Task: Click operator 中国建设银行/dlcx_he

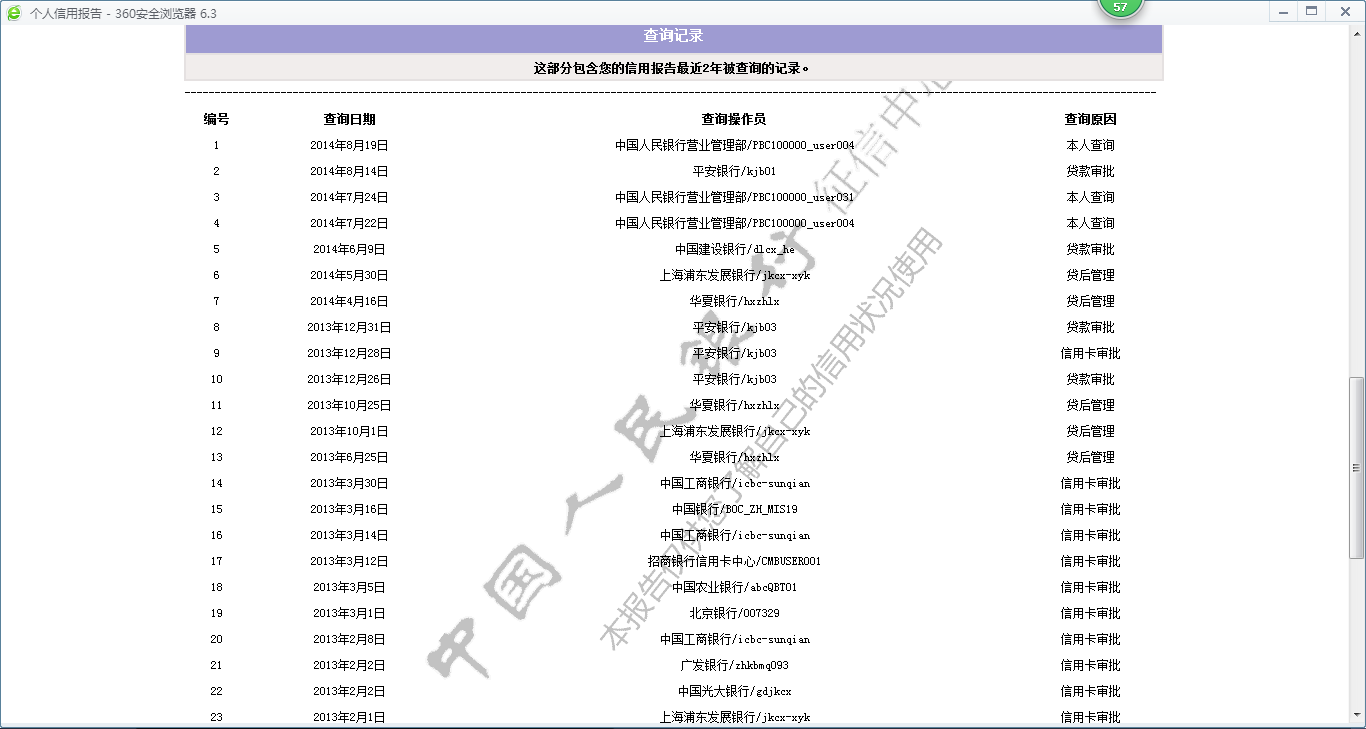Action: pyautogui.click(x=734, y=249)
